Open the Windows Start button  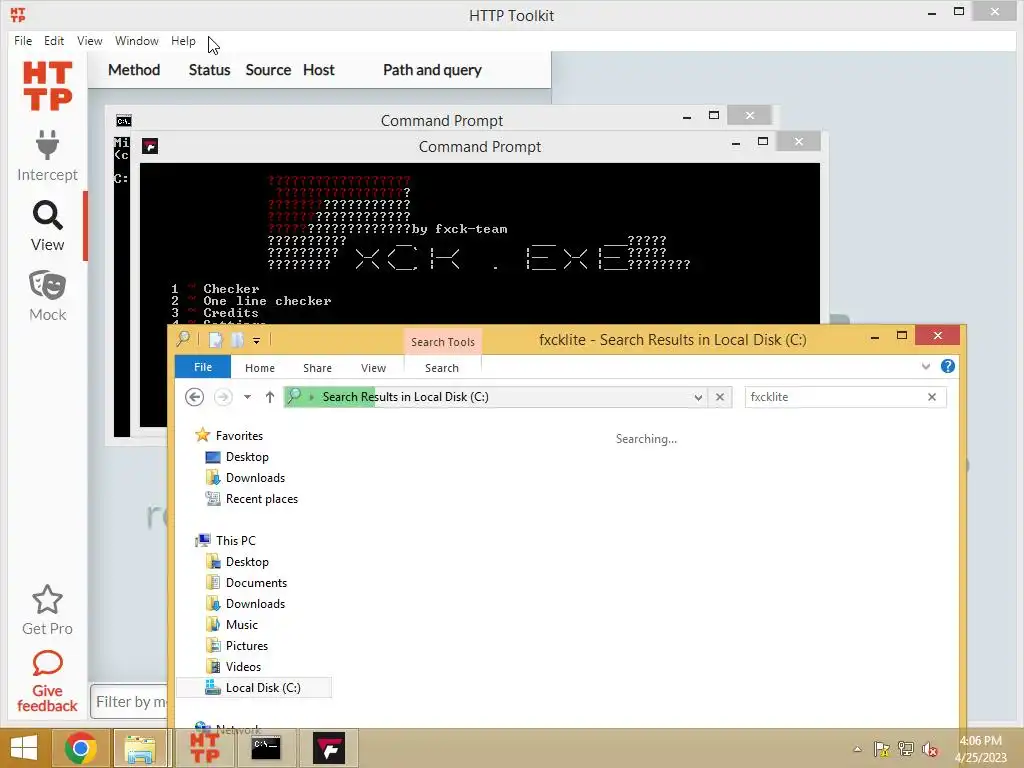coord(24,748)
